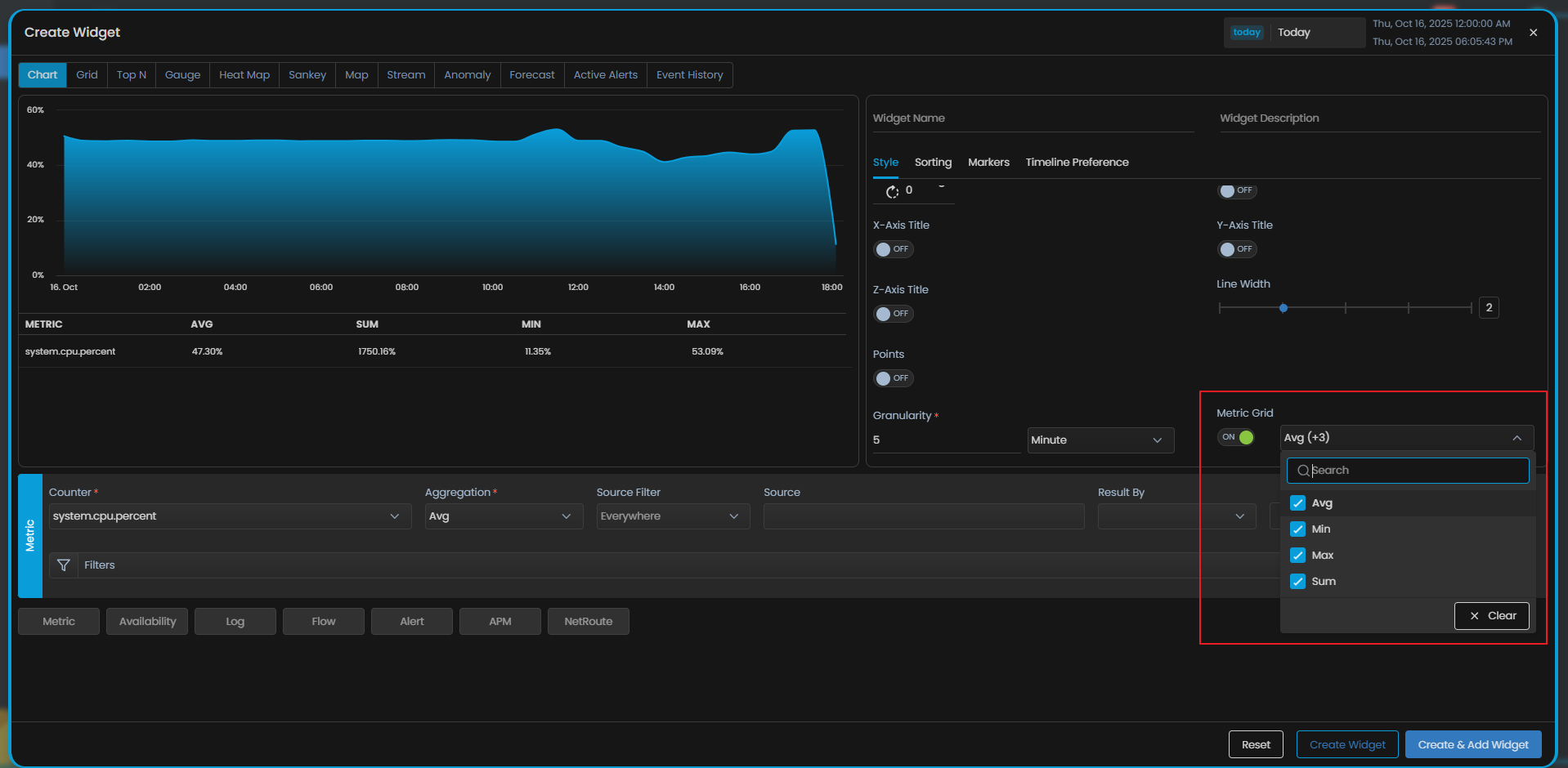Click the Line Width slider handle
Viewport: 1568px width, 768px height.
pyautogui.click(x=1284, y=308)
